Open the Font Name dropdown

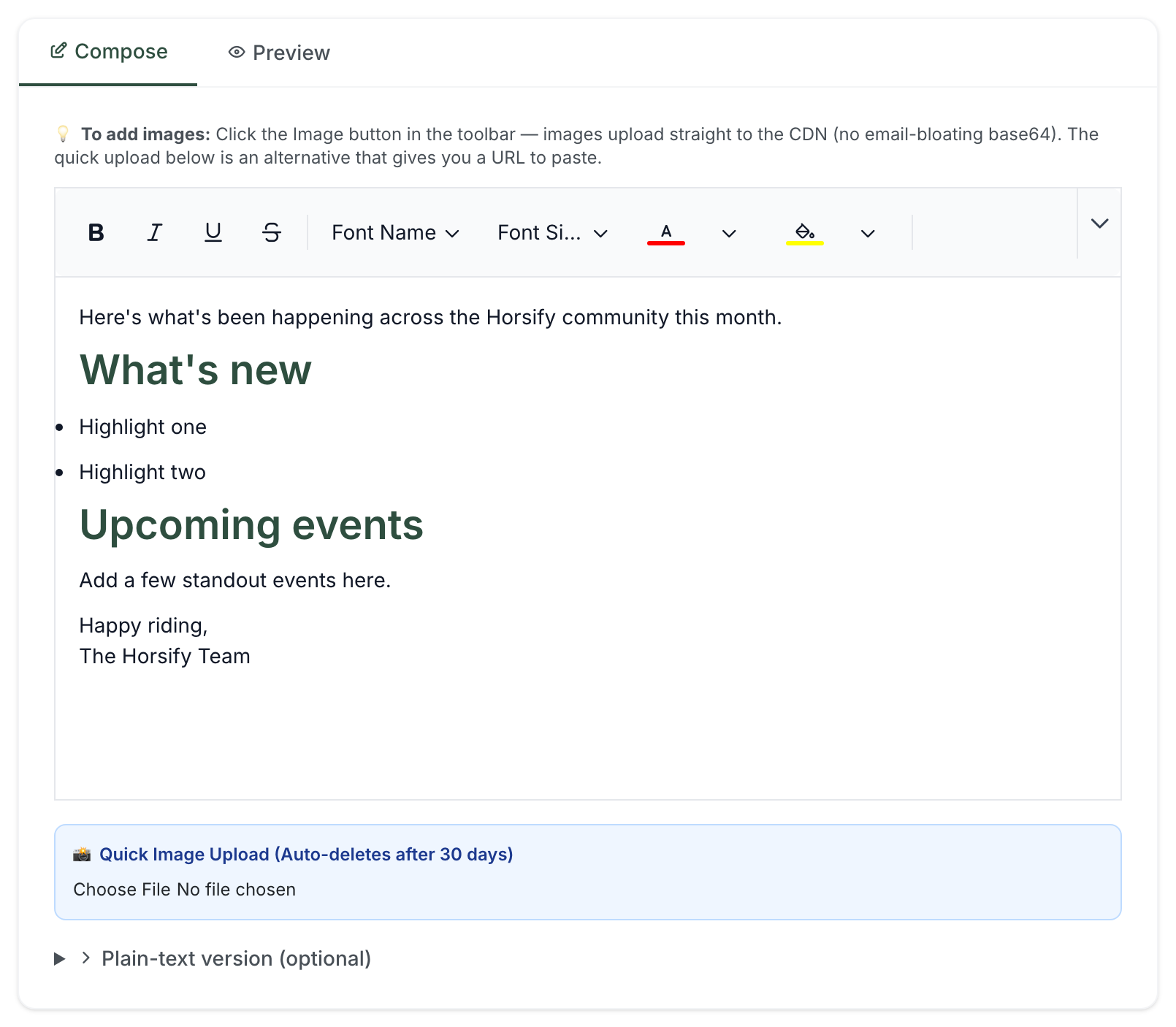click(395, 233)
